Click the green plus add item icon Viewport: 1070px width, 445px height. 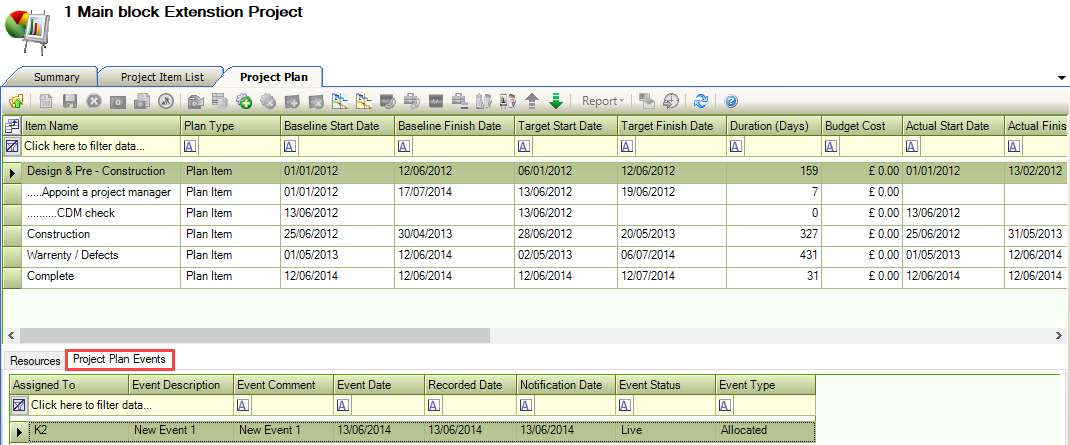click(243, 101)
